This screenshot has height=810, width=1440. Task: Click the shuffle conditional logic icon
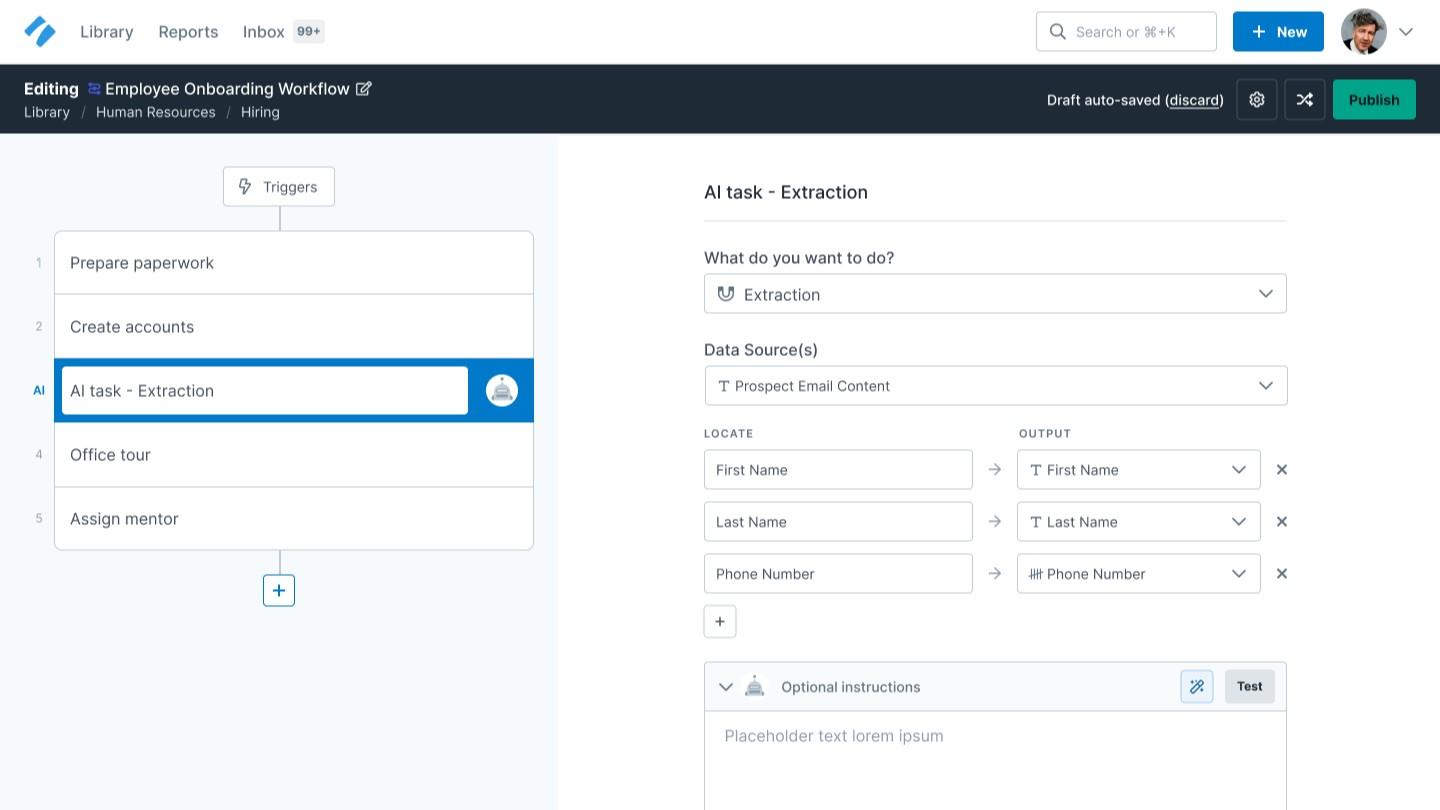click(x=1305, y=100)
